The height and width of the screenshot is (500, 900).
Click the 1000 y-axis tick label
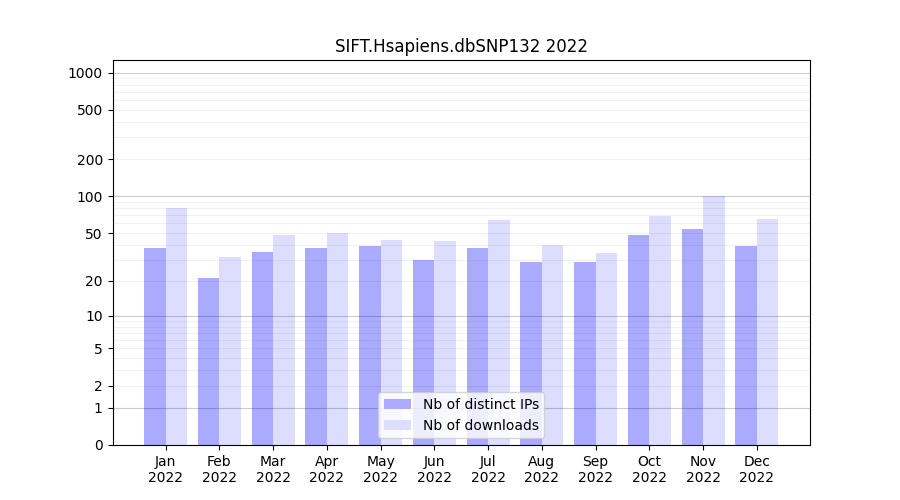click(85, 73)
